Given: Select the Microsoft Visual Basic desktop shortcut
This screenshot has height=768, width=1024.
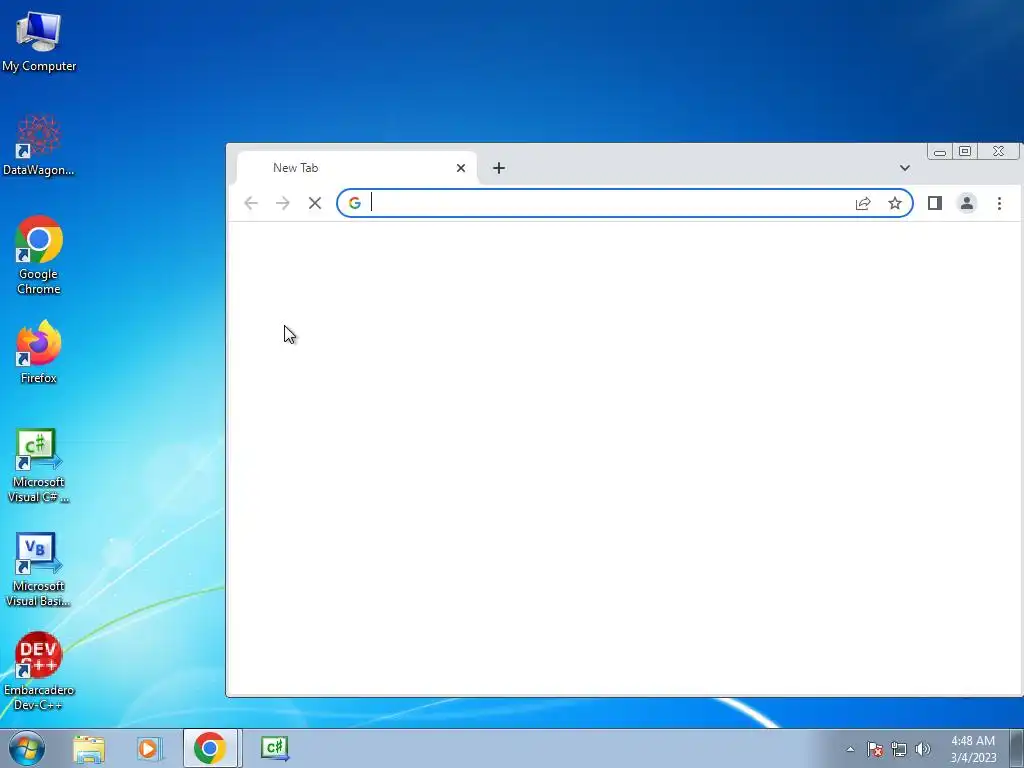Looking at the screenshot, I should [x=39, y=569].
